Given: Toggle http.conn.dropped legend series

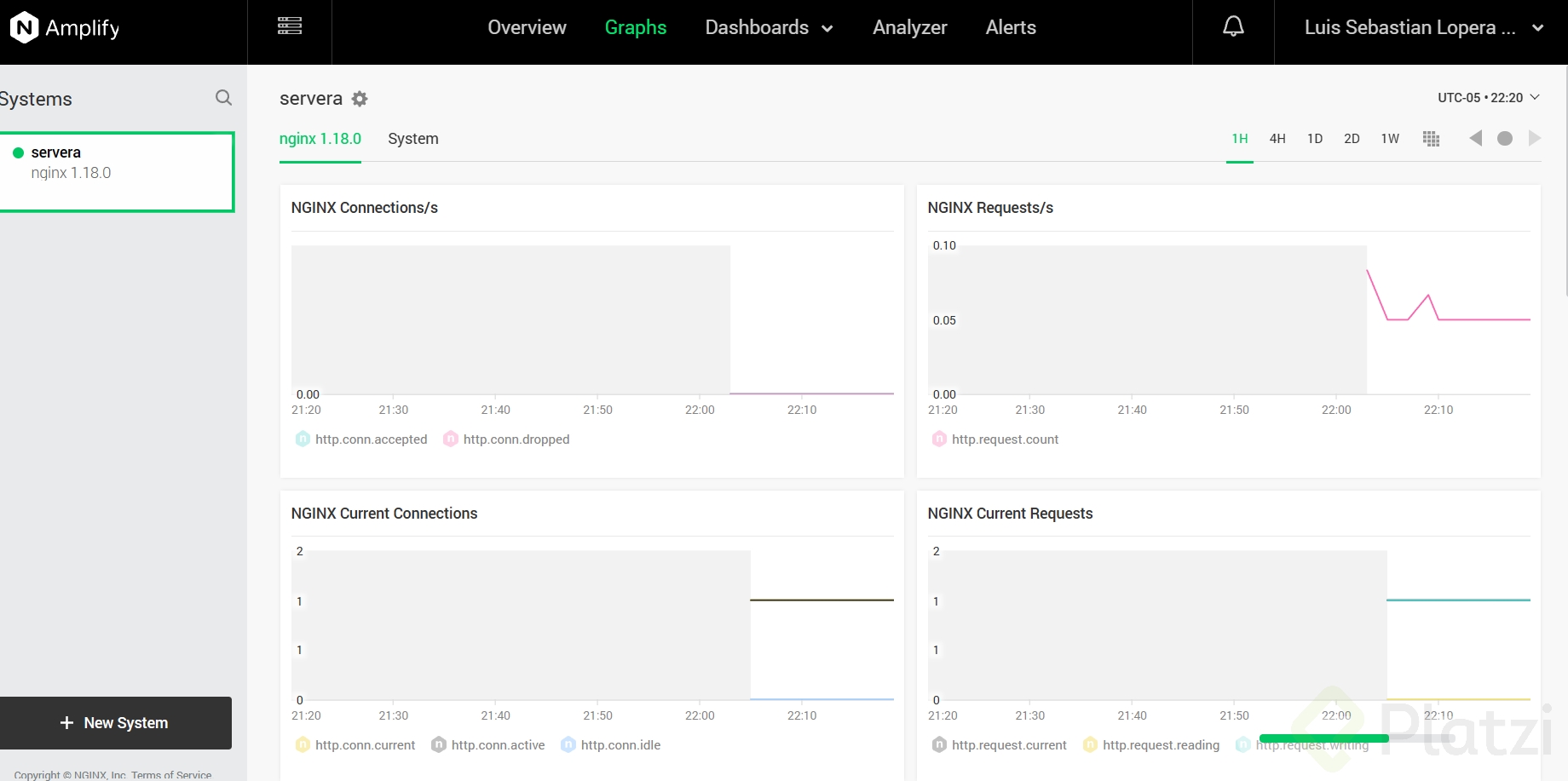Looking at the screenshot, I should pos(506,439).
